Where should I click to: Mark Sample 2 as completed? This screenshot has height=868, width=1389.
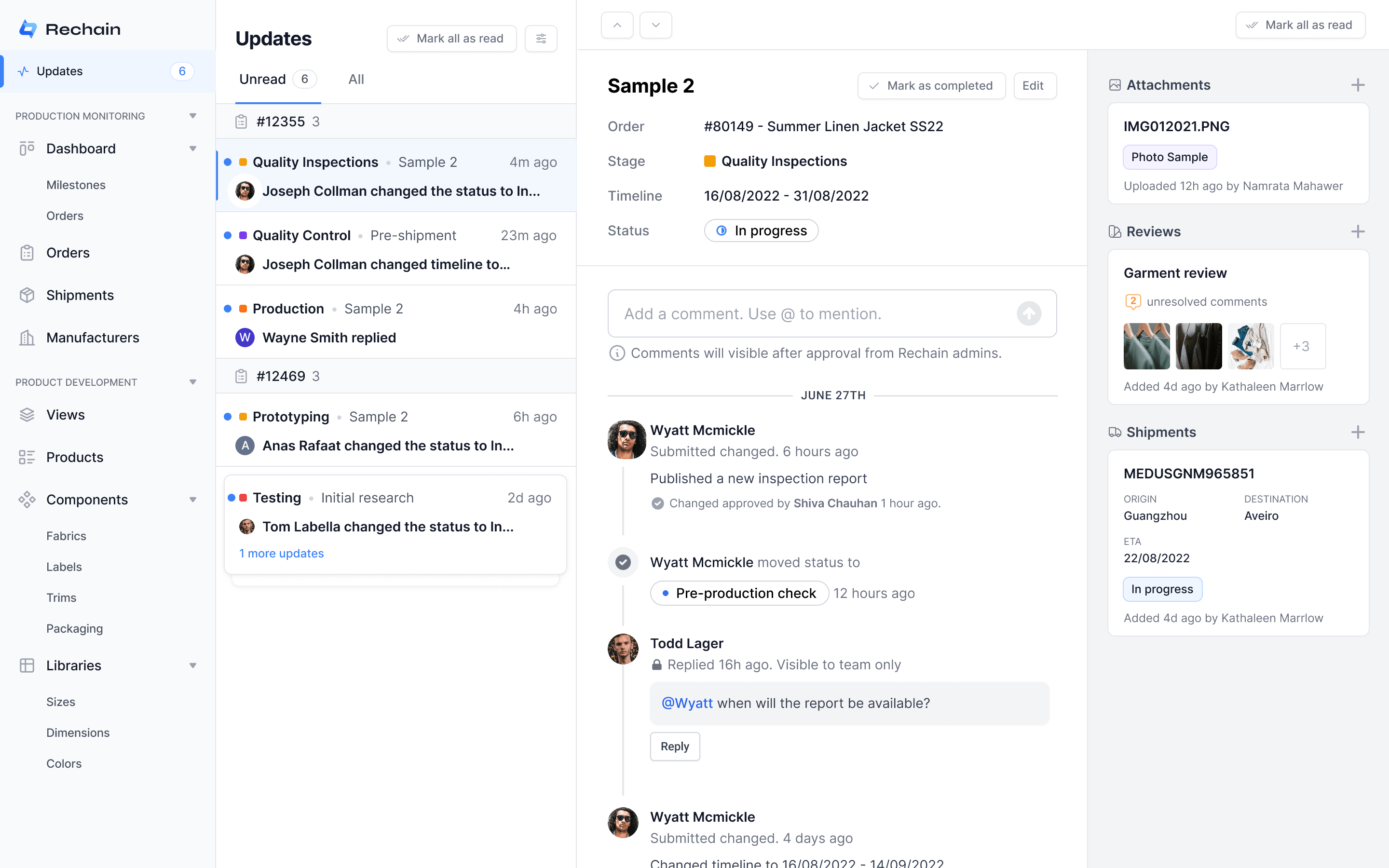click(x=931, y=85)
